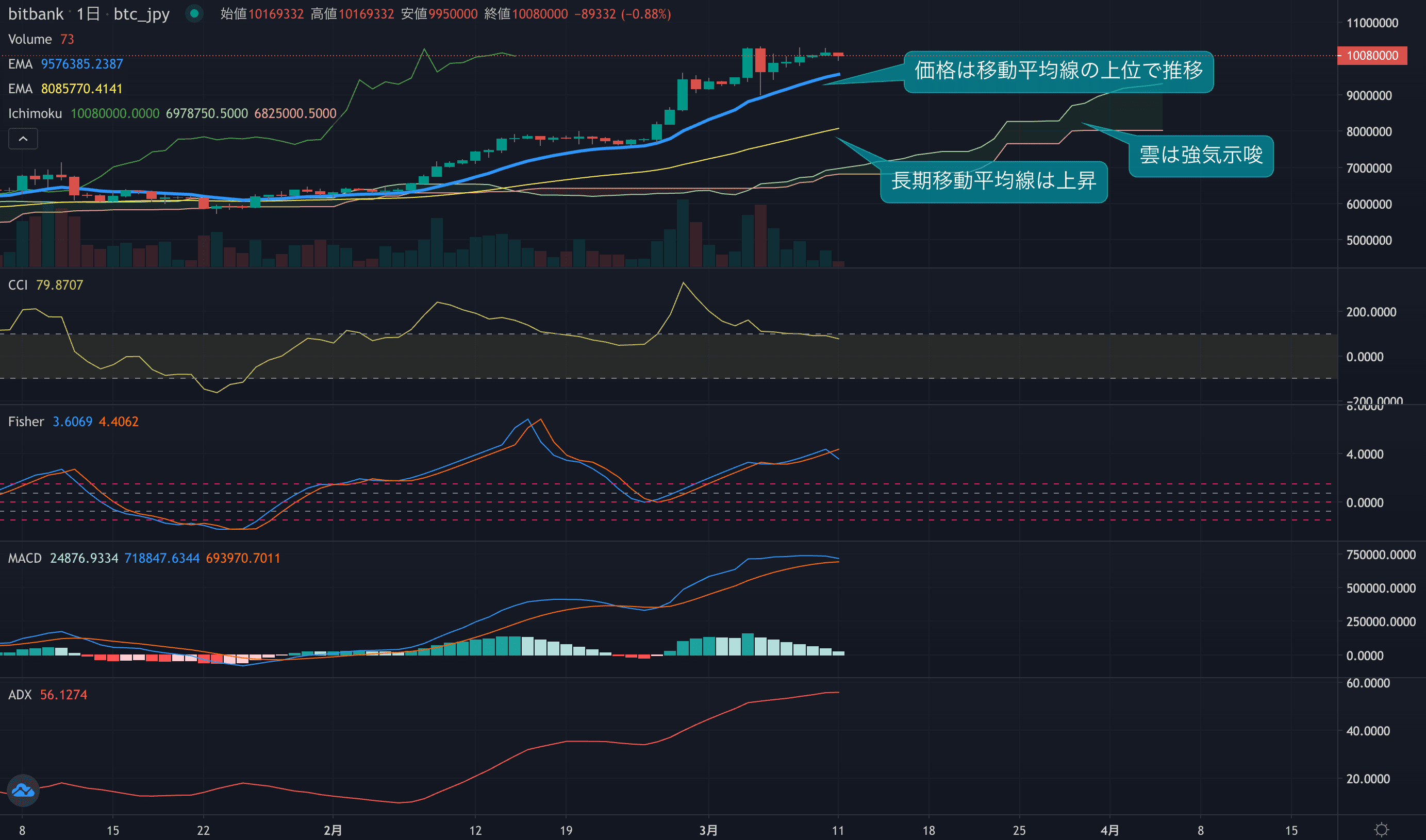Image resolution: width=1426 pixels, height=840 pixels.
Task: Select the ADX indicator legend label
Action: pyautogui.click(x=20, y=695)
